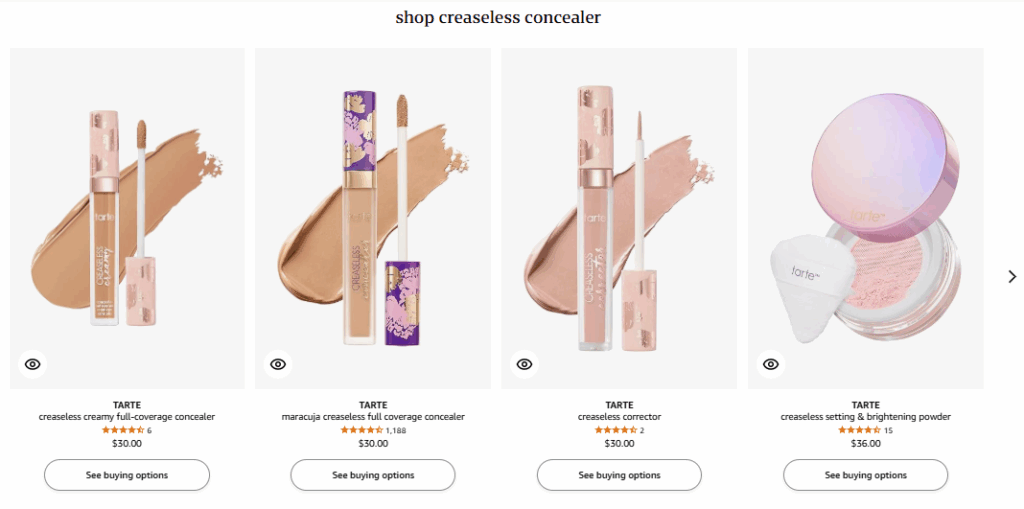
Task: Open creaseless setting & brightening powder link
Action: tap(865, 417)
